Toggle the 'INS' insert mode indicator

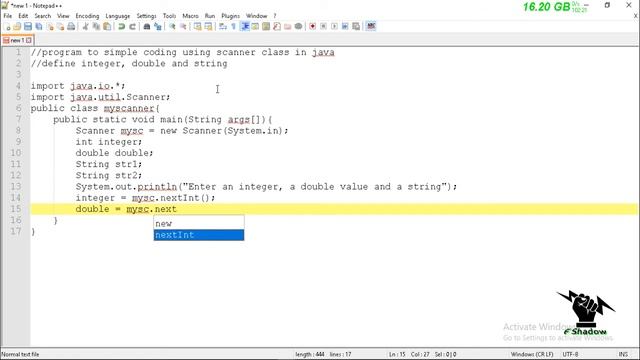623,354
